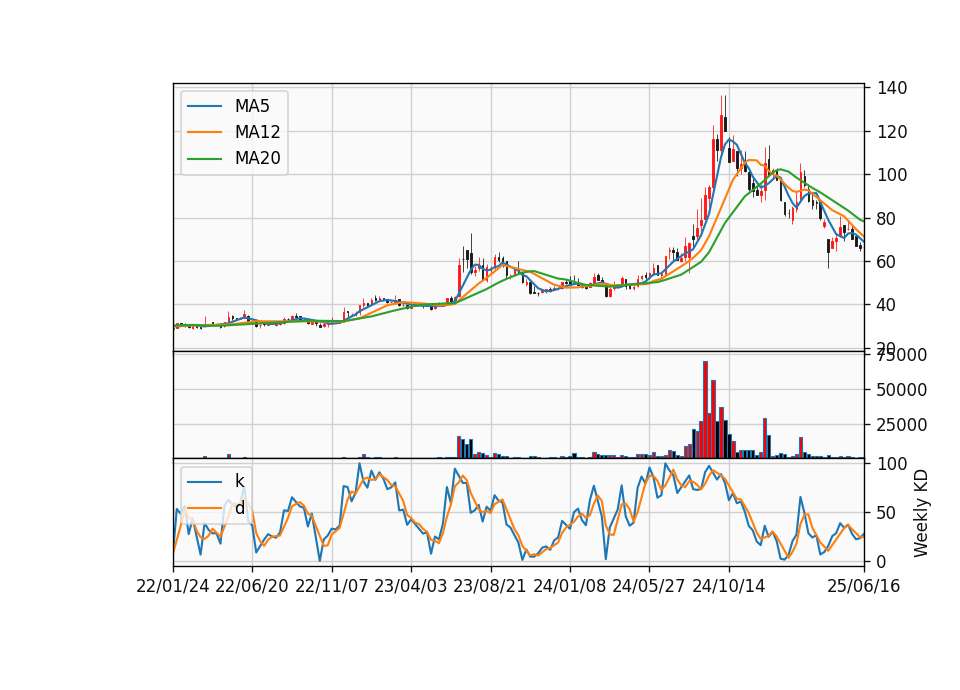Click the 22/06/20 date tick label
960x690 pixels.
coord(252,587)
